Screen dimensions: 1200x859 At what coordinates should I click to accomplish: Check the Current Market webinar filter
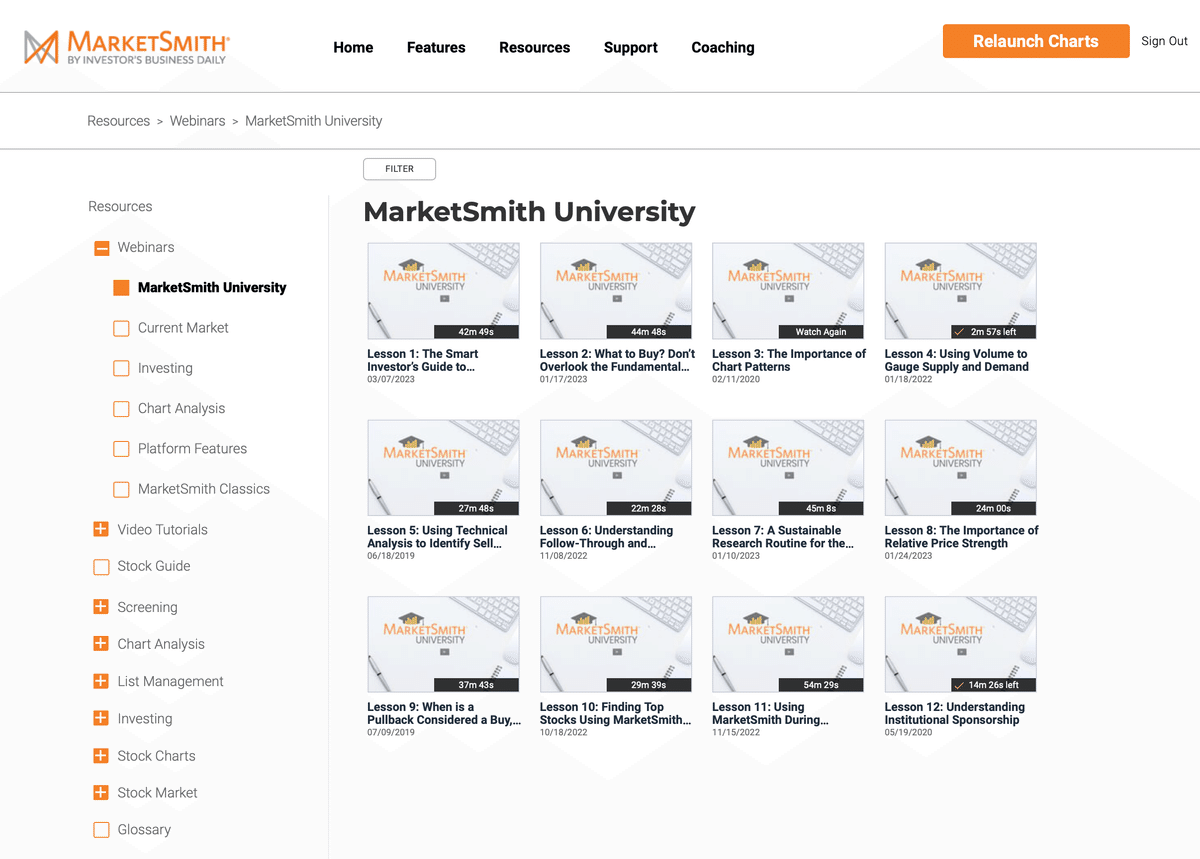pos(121,328)
